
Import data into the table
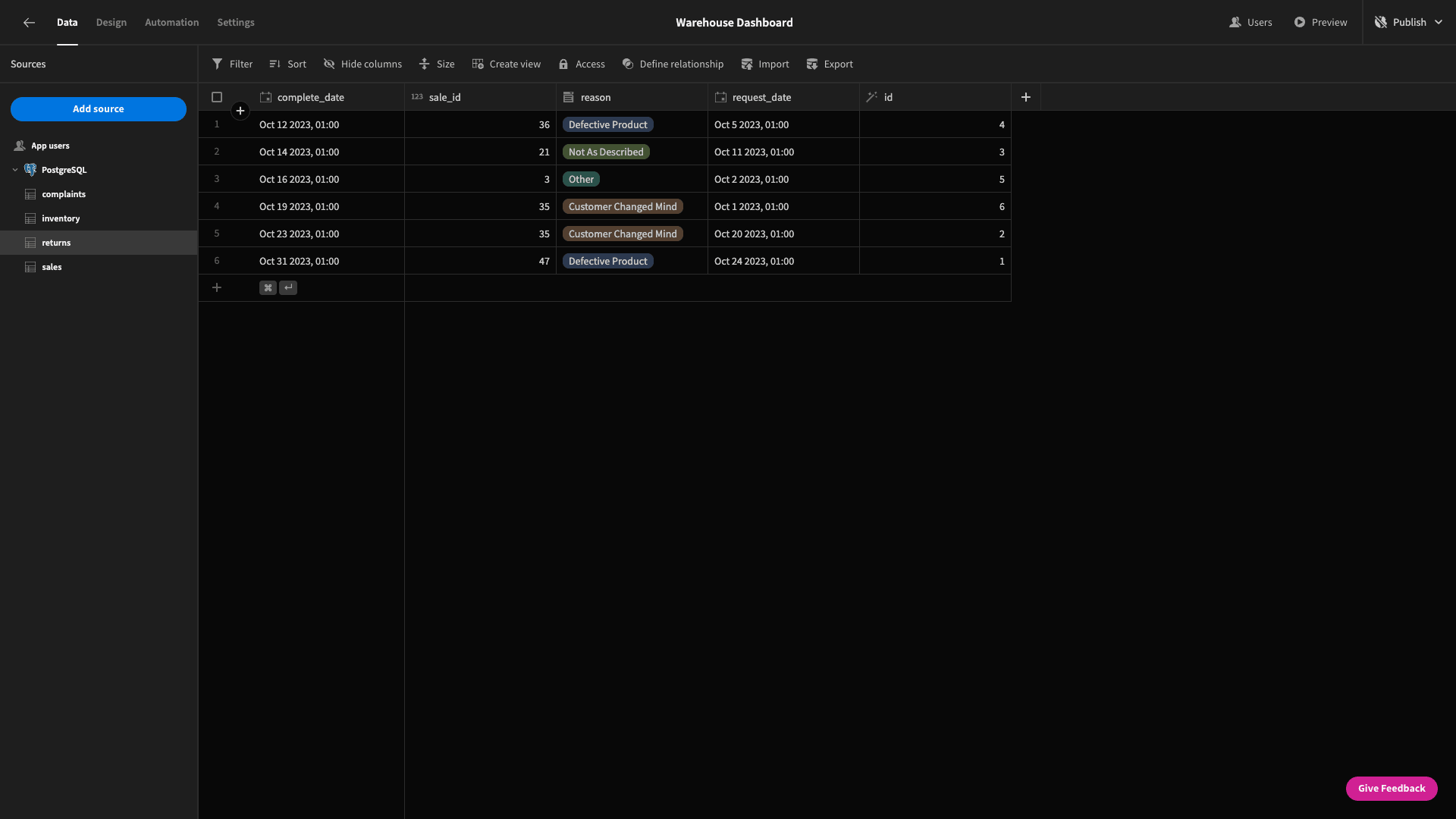(765, 64)
